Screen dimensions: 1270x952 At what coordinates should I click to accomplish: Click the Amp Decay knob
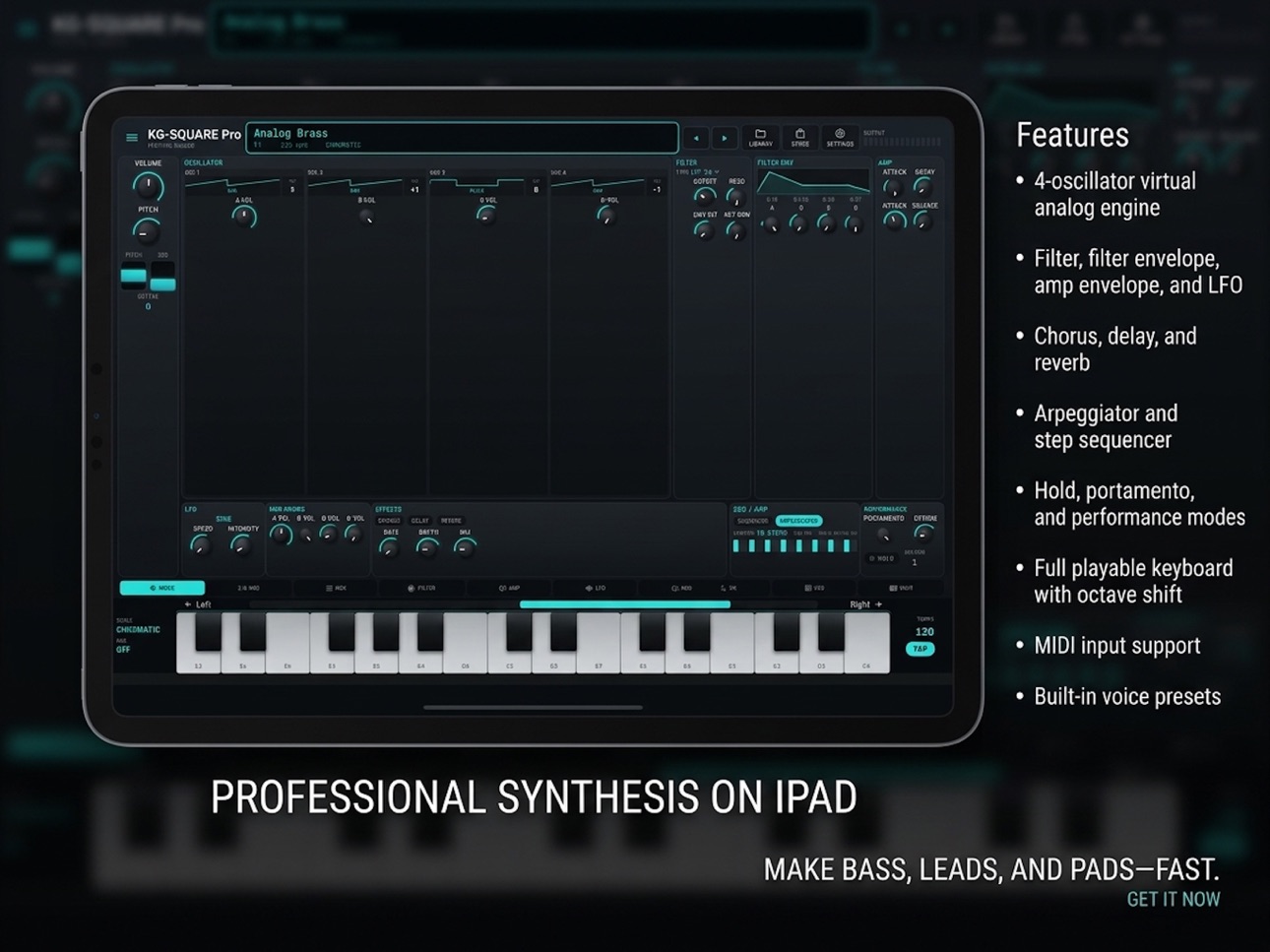click(922, 187)
